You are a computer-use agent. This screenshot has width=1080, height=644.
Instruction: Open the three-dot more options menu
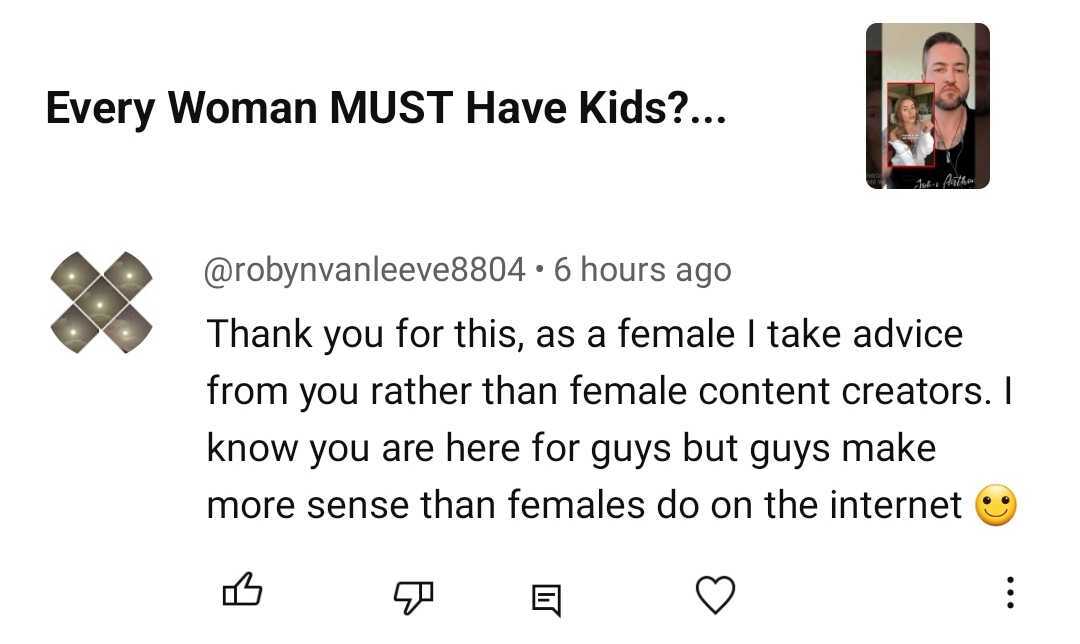click(1010, 593)
